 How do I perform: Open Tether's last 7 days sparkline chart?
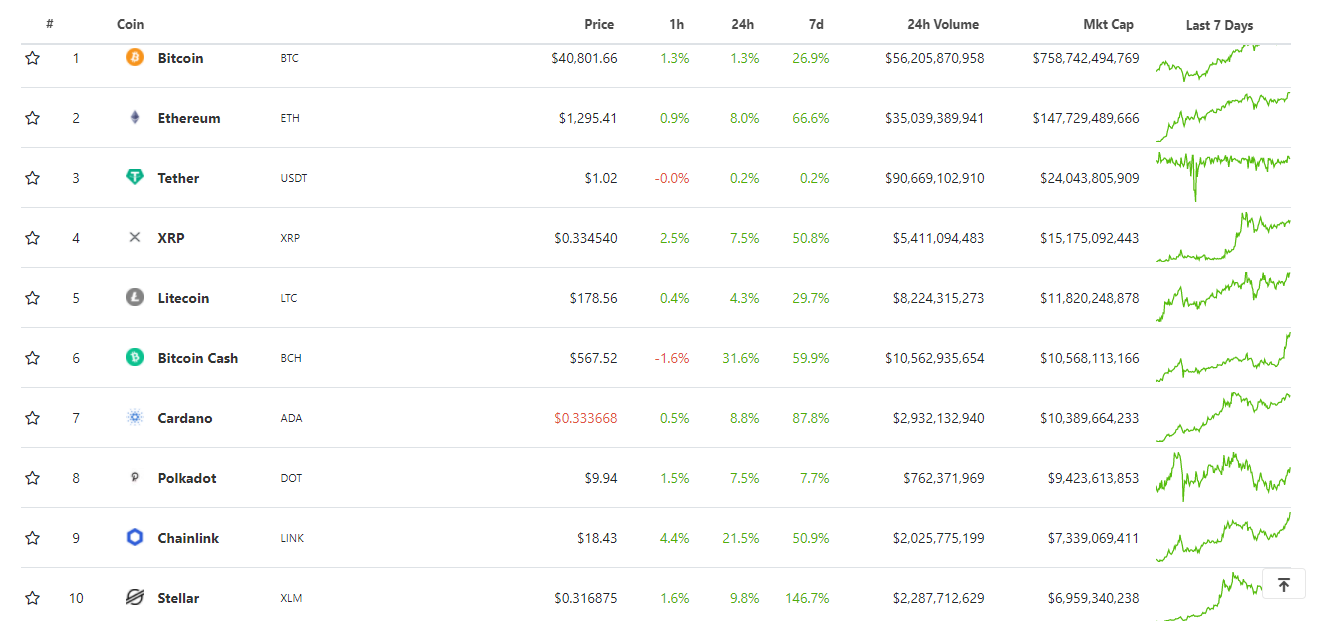click(1222, 170)
